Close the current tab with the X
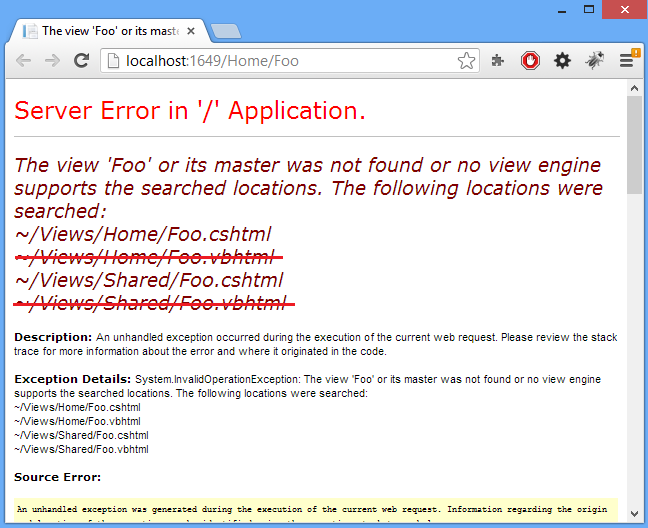 (x=191, y=31)
